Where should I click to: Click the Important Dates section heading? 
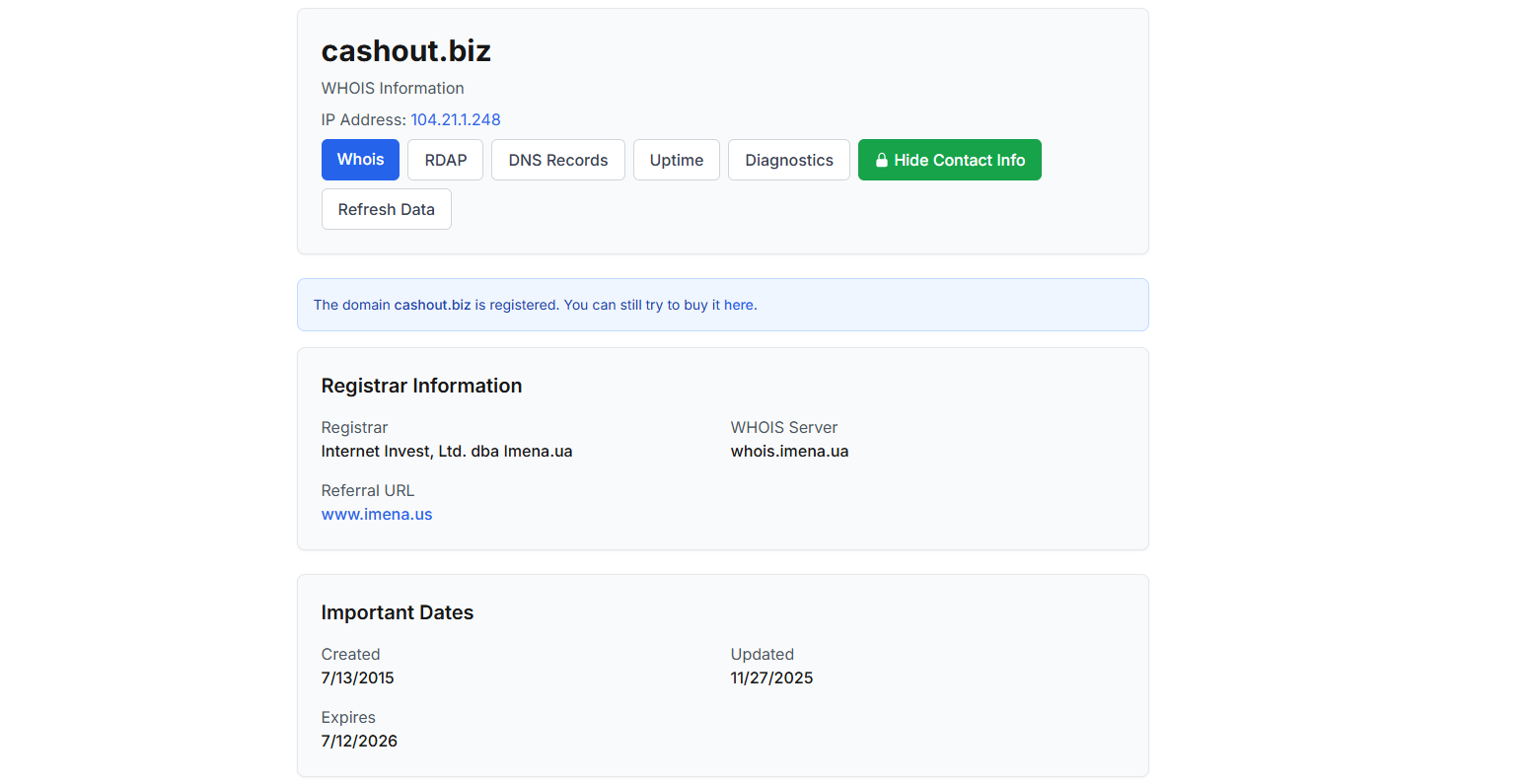[397, 612]
